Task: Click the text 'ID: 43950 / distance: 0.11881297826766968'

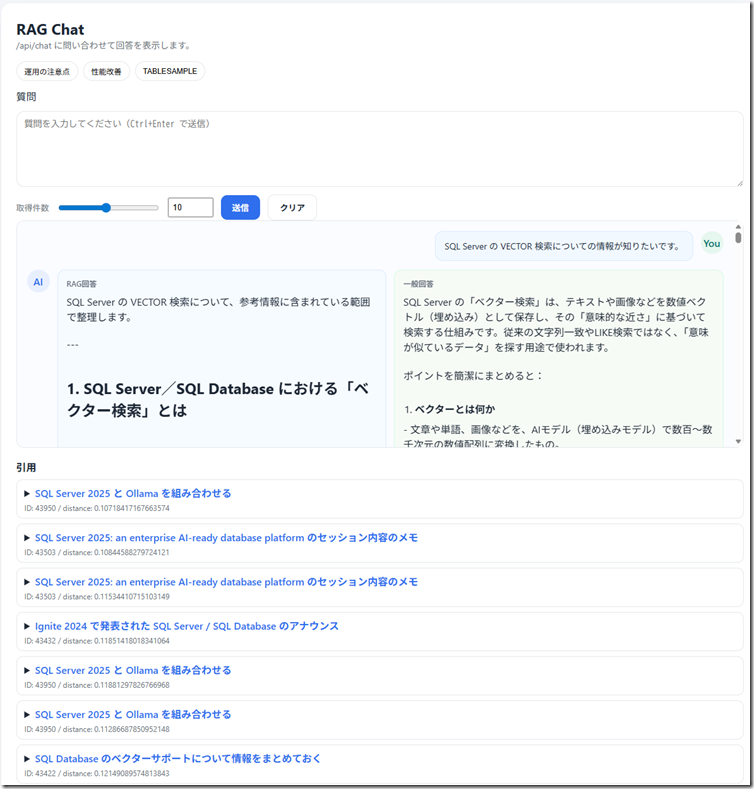Action: click(x=97, y=685)
